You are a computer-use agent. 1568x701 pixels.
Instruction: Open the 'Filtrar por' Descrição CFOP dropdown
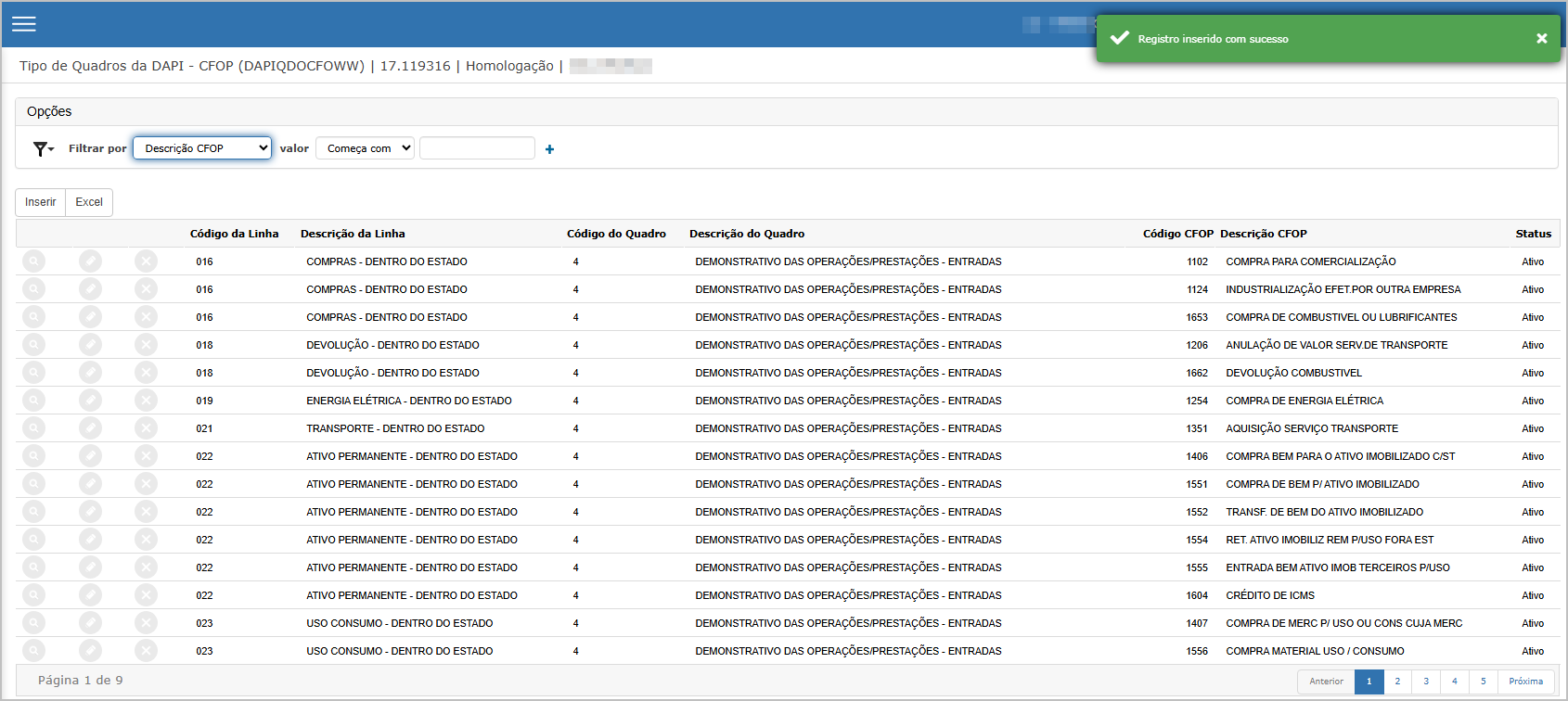point(202,148)
